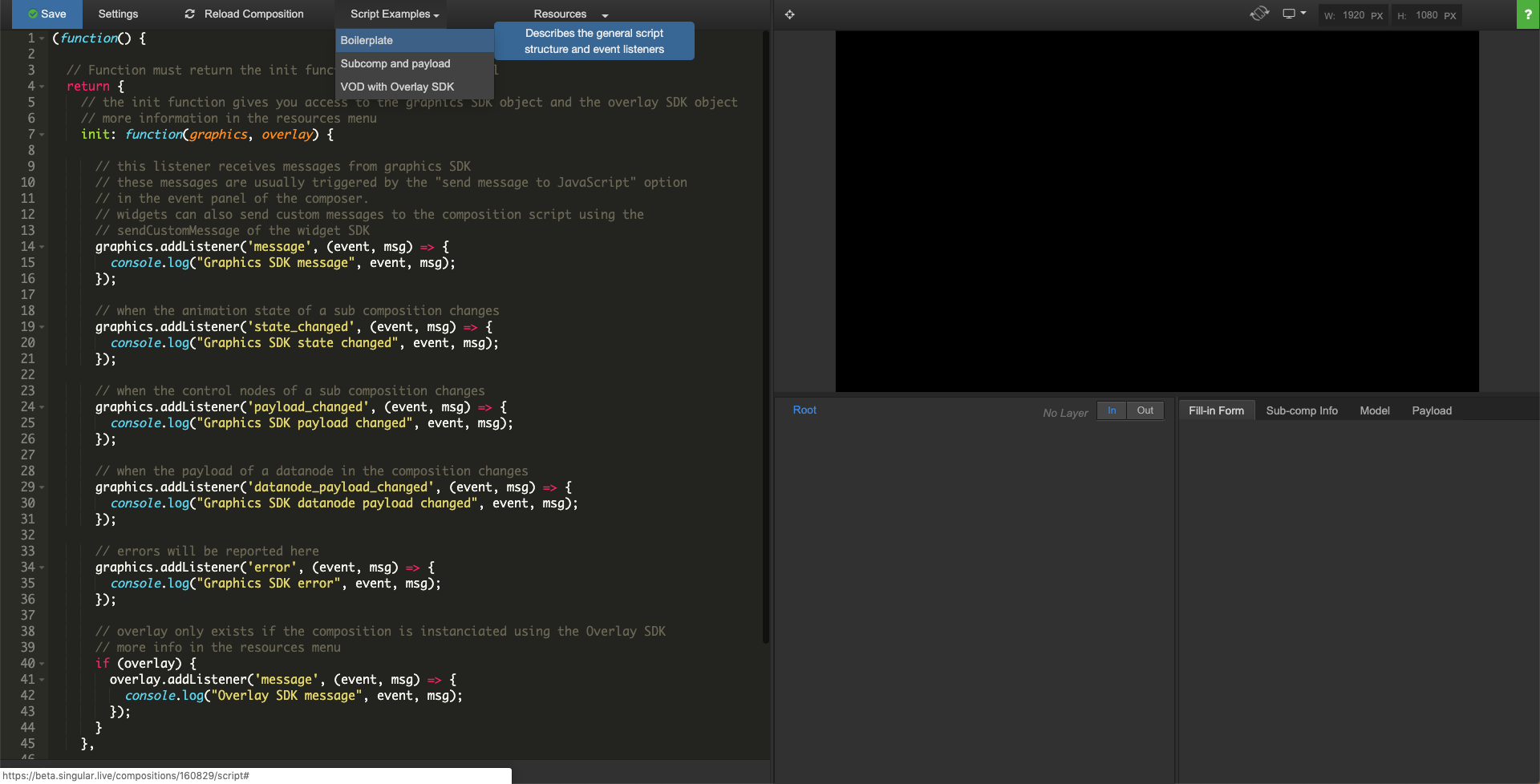This screenshot has width=1540, height=784.
Task: Click the No Layer label
Action: point(1065,412)
